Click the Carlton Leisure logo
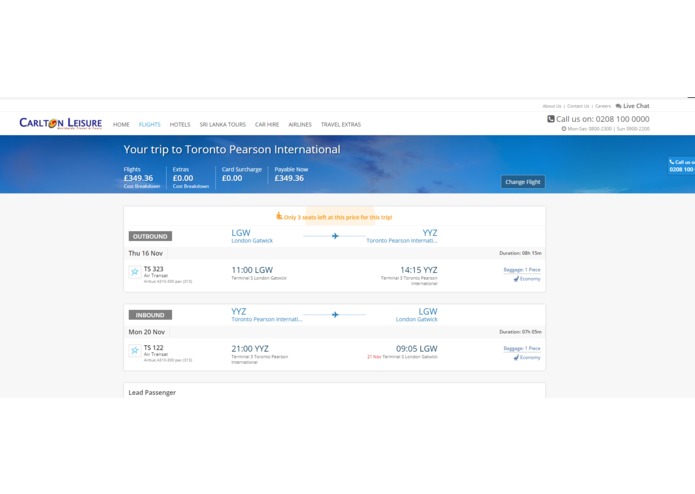Image resolution: width=695 pixels, height=494 pixels. (x=60, y=123)
